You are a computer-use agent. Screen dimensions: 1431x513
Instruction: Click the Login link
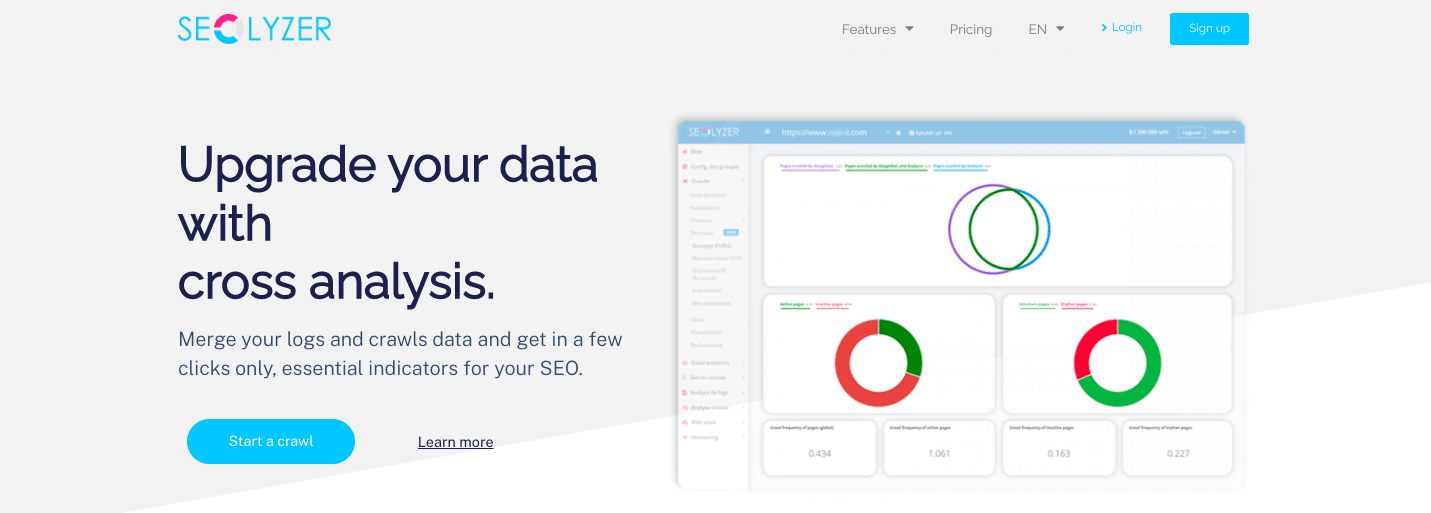coord(1126,28)
